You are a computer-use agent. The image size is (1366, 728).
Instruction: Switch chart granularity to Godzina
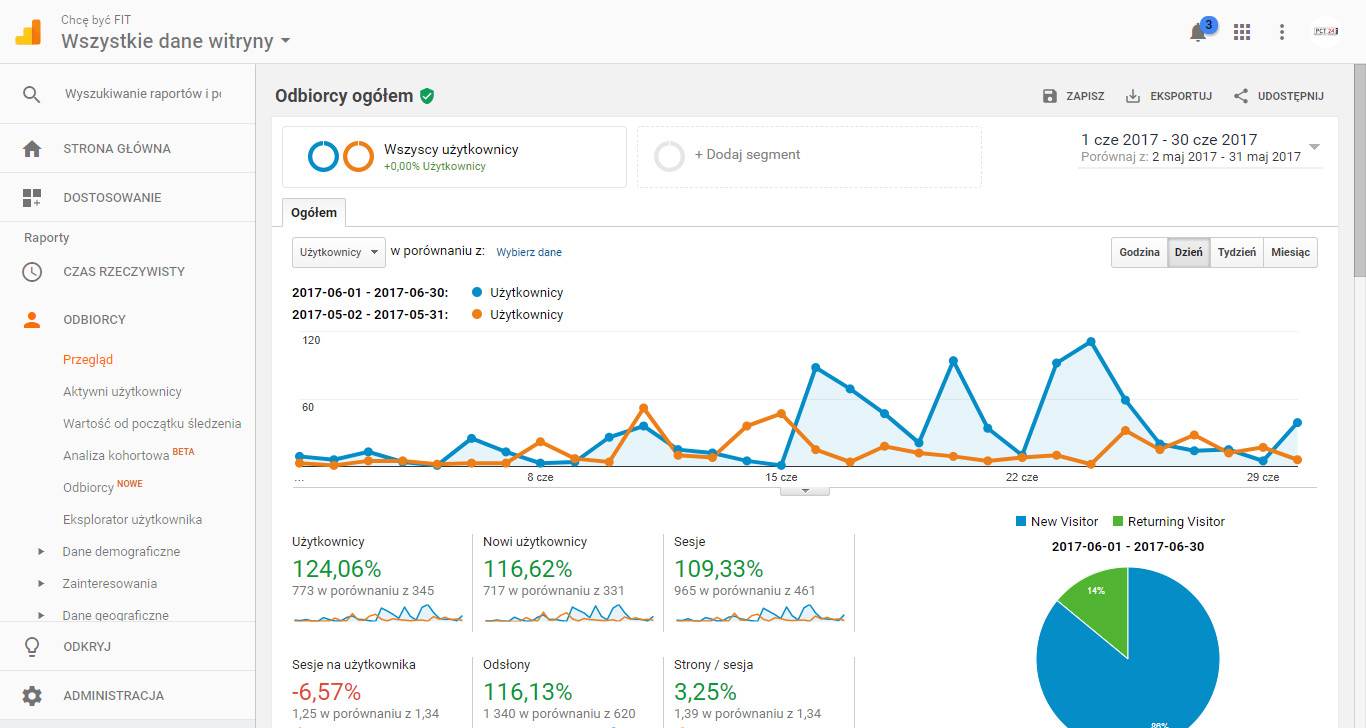pos(1138,252)
